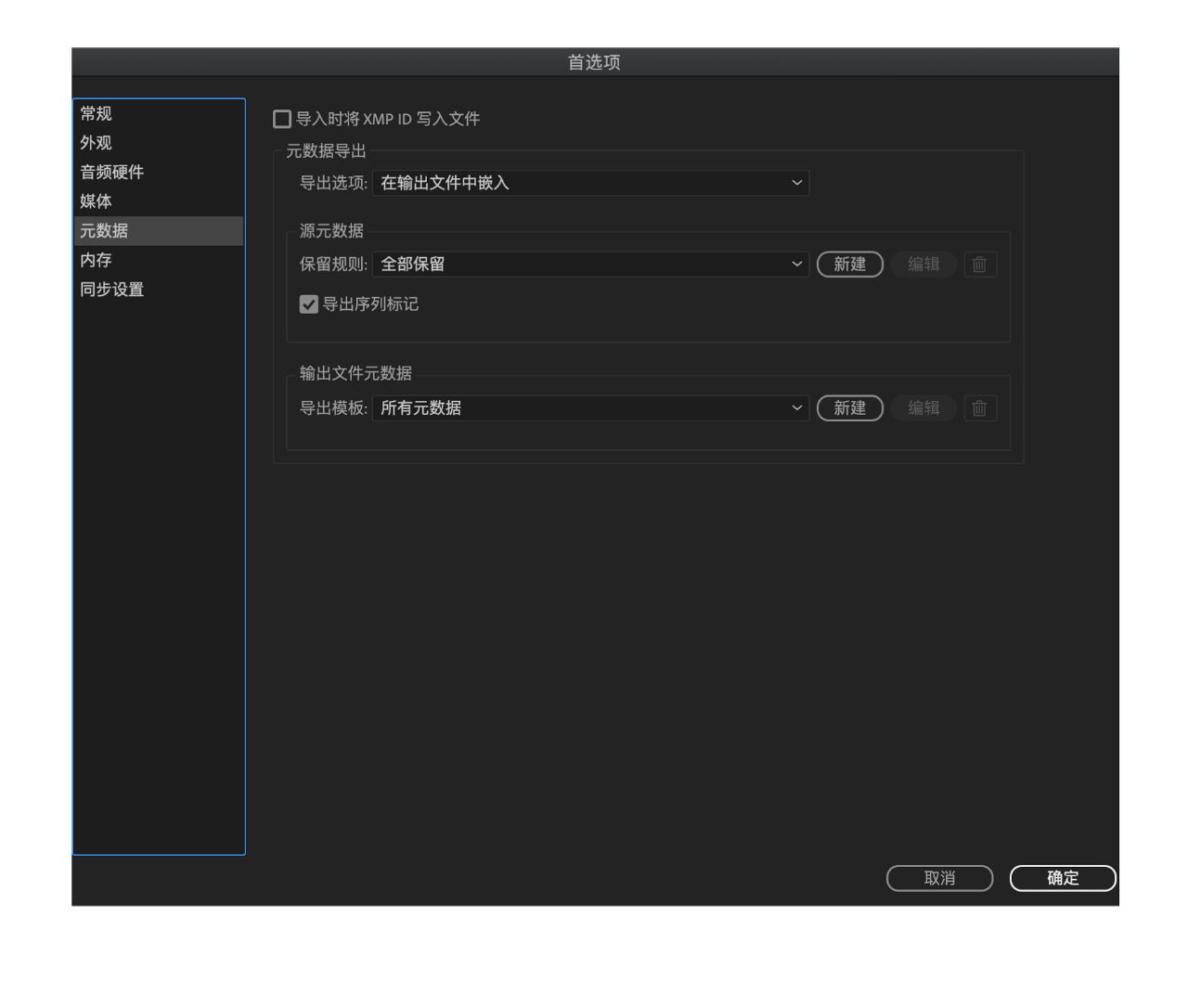Switch to the 常规 preferences category
The image size is (1188, 1008).
click(97, 113)
